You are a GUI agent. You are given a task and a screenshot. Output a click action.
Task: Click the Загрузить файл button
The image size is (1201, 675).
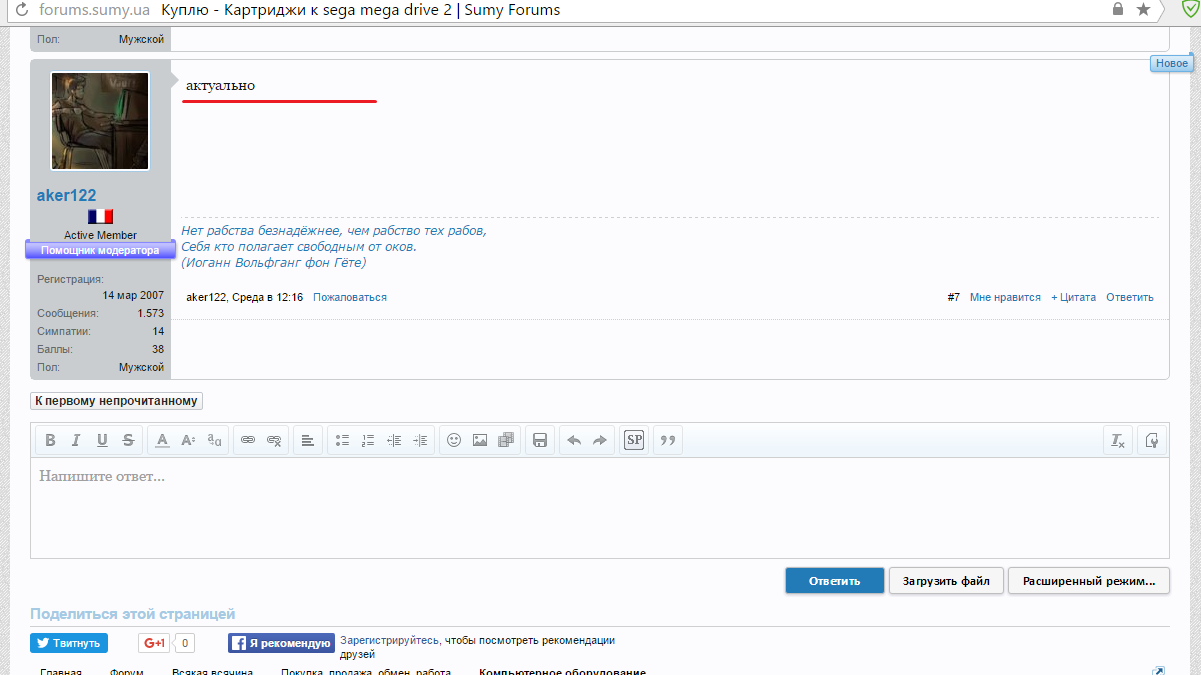click(x=946, y=581)
